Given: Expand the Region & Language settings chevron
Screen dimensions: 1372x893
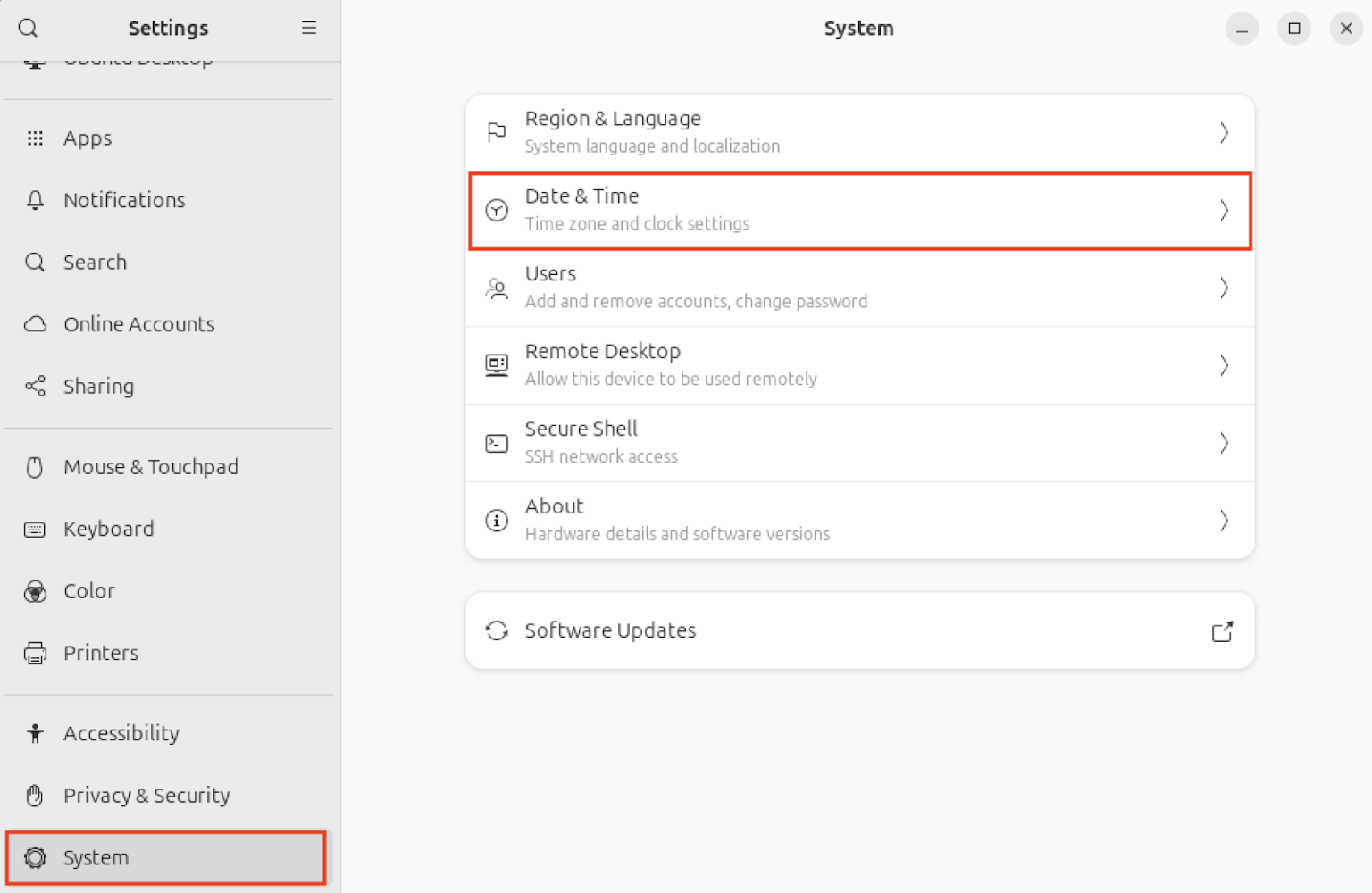Looking at the screenshot, I should click(1224, 132).
